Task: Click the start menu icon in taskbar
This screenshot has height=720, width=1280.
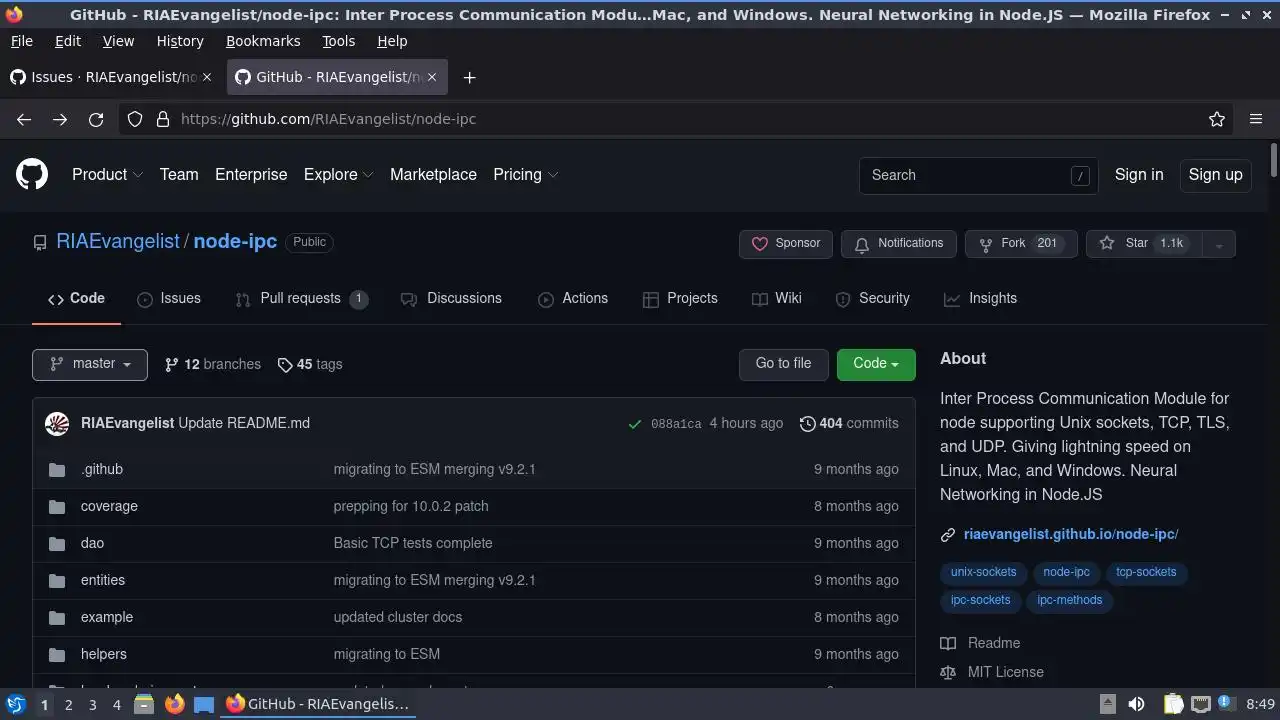Action: [x=16, y=704]
